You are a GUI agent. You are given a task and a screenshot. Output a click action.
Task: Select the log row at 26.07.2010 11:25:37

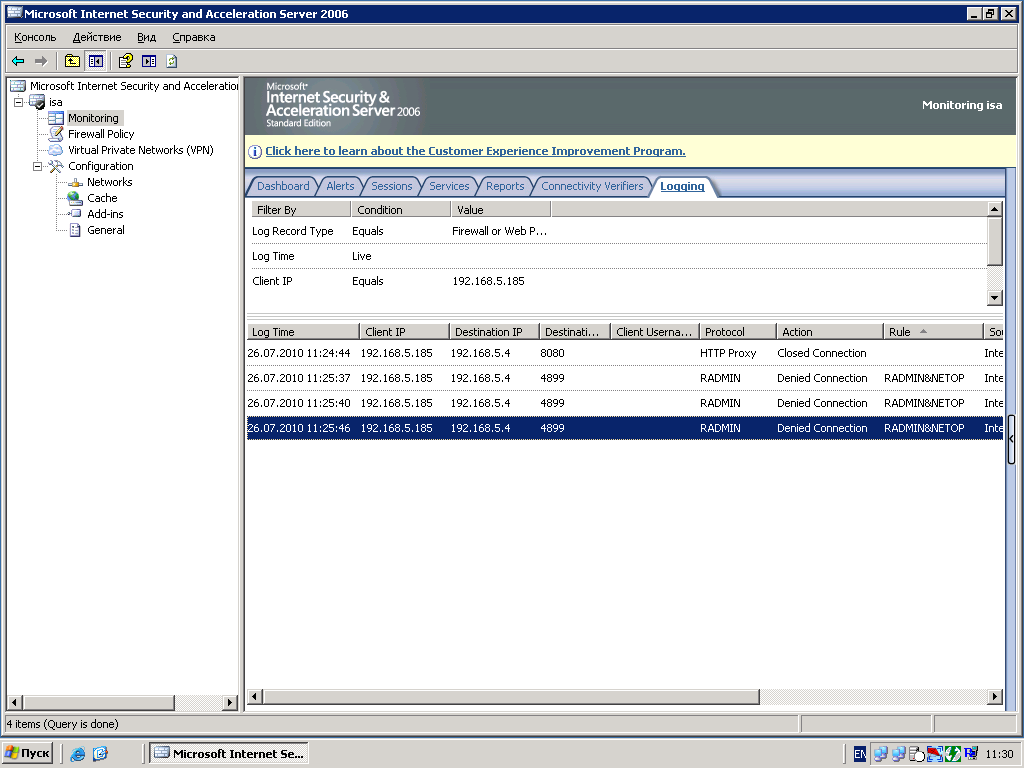click(x=625, y=378)
